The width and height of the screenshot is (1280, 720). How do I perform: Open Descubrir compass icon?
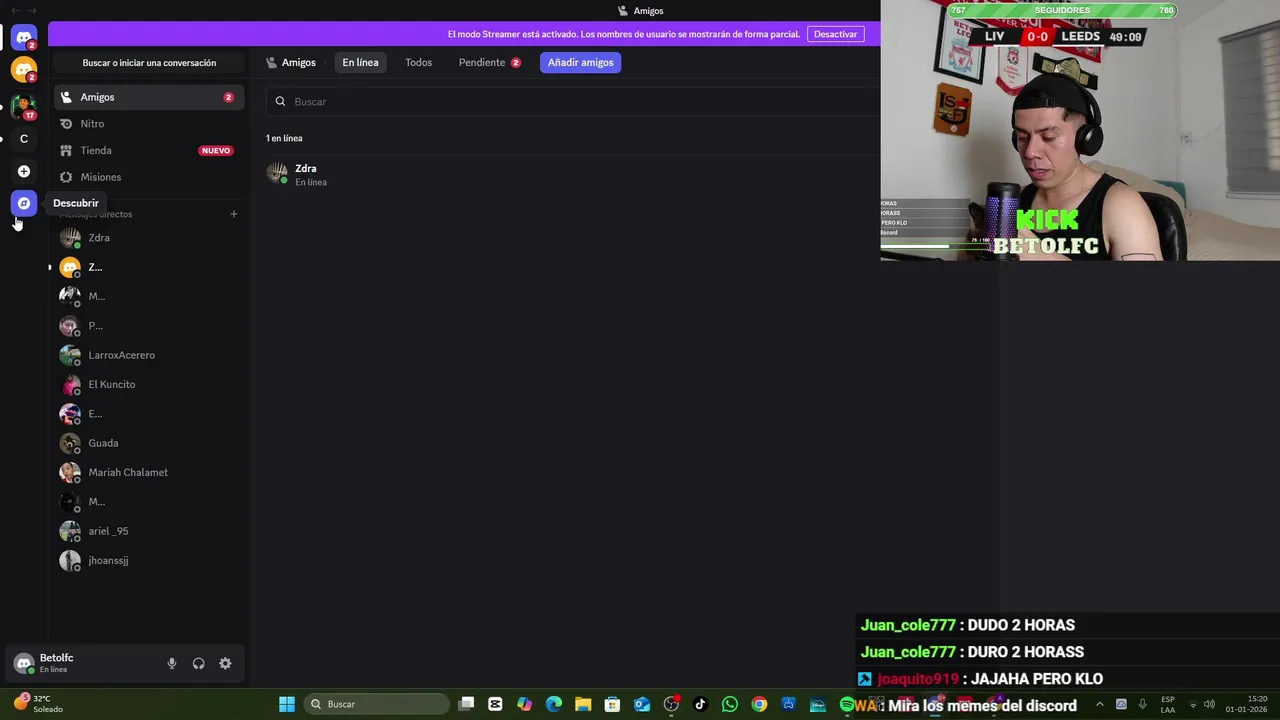pyautogui.click(x=24, y=203)
